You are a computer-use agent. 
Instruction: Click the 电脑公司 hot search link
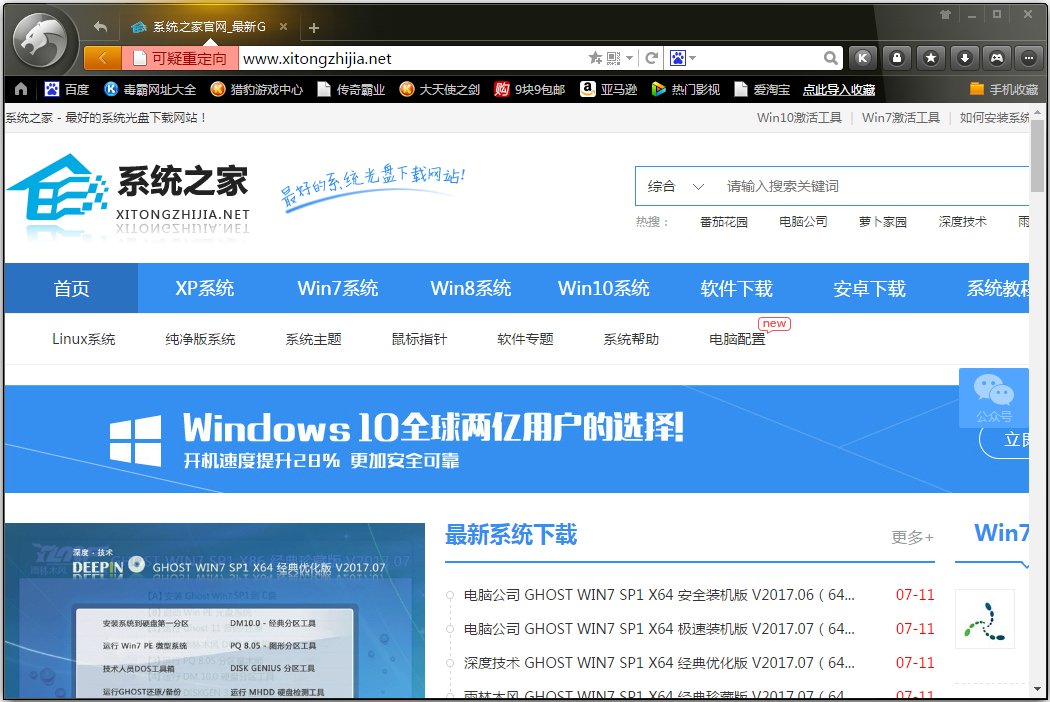tap(803, 222)
